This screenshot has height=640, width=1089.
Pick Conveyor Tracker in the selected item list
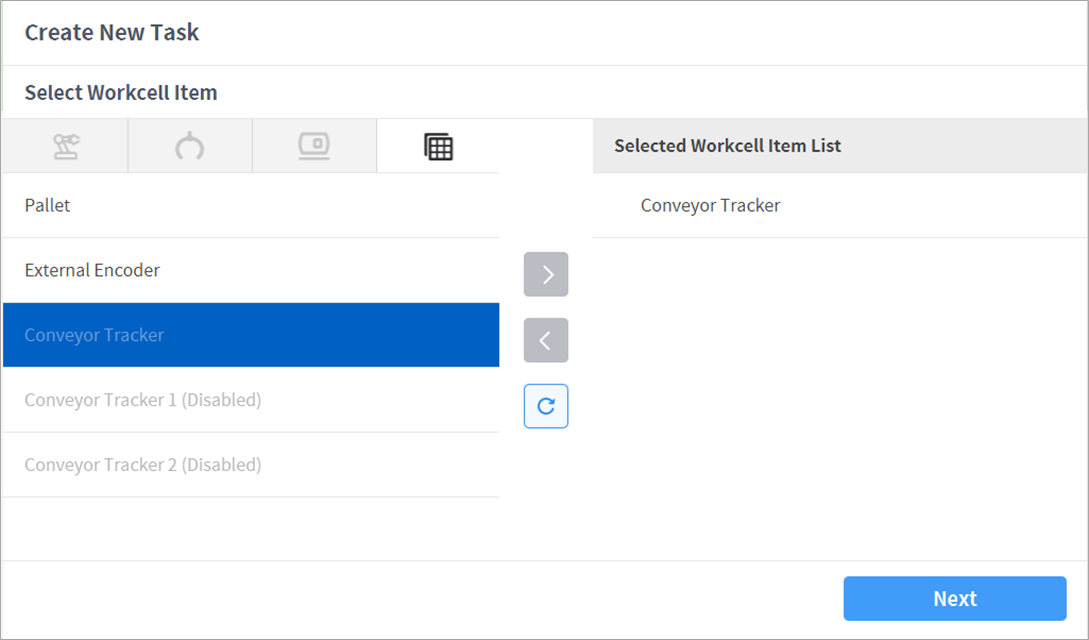pyautogui.click(x=710, y=206)
